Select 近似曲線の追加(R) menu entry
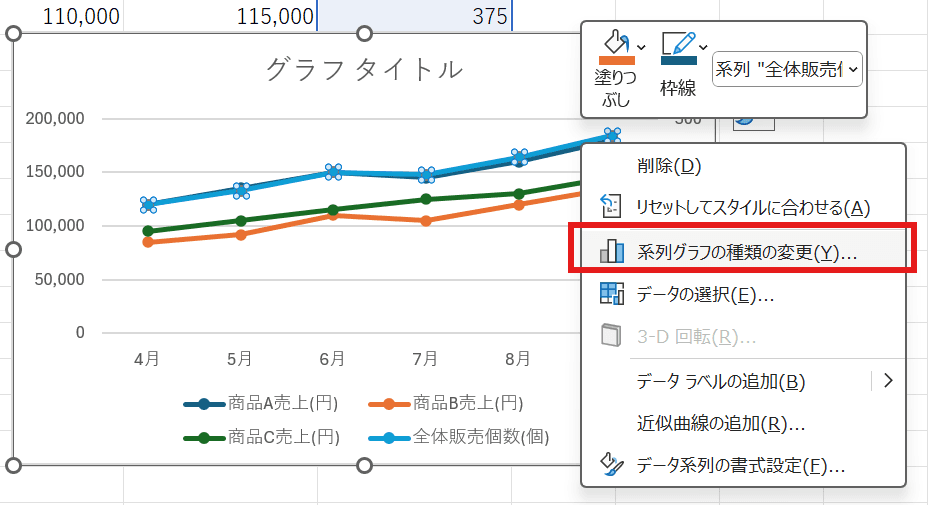Viewport: 928px width, 505px height. (x=720, y=423)
